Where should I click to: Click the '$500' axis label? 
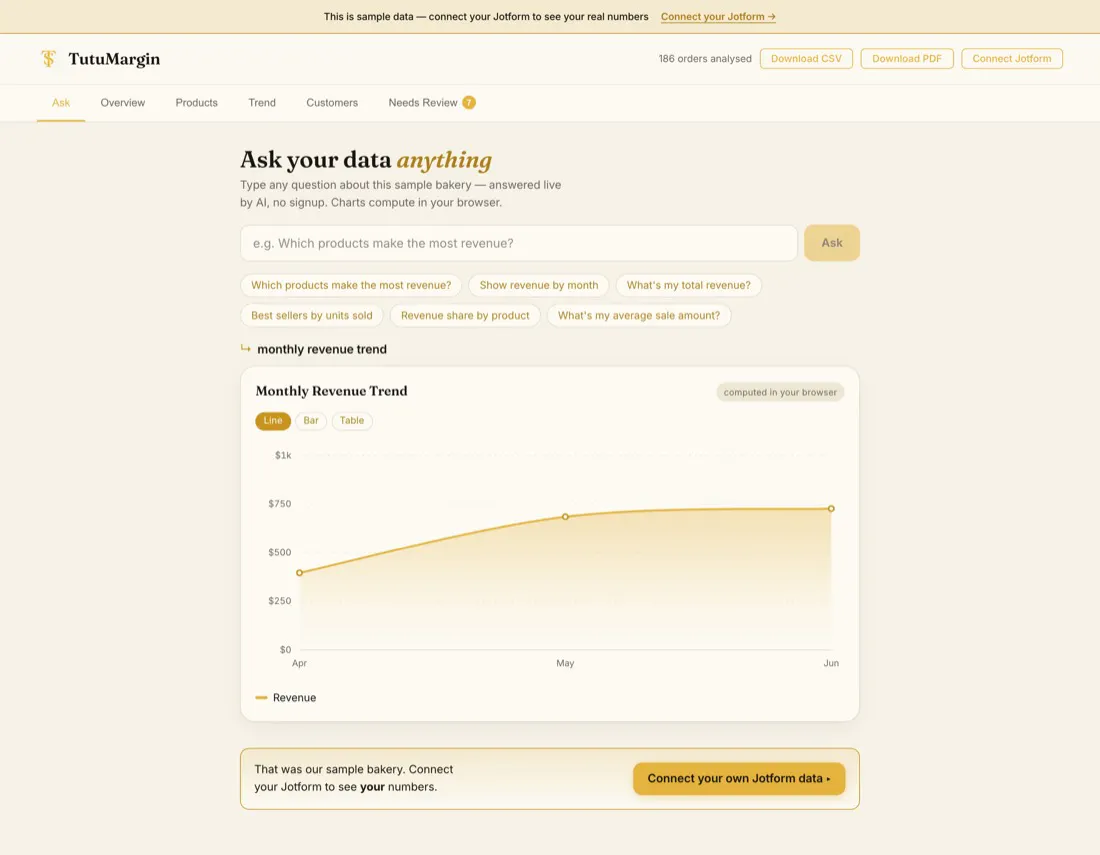(279, 552)
